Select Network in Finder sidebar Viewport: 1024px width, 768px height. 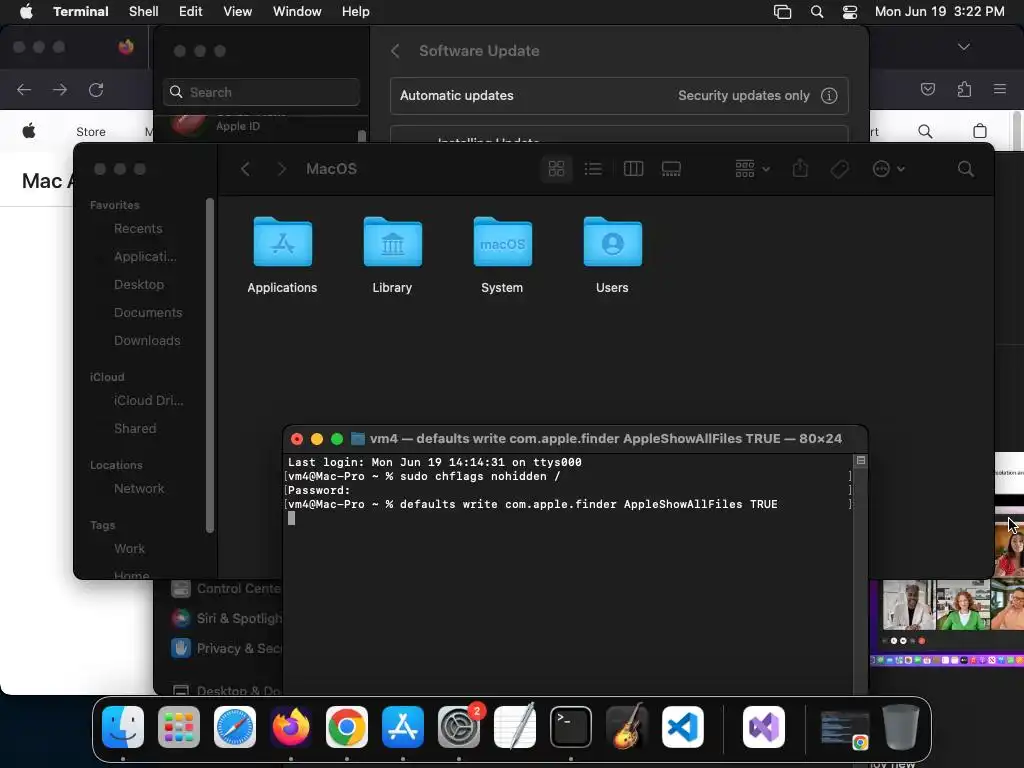138,488
